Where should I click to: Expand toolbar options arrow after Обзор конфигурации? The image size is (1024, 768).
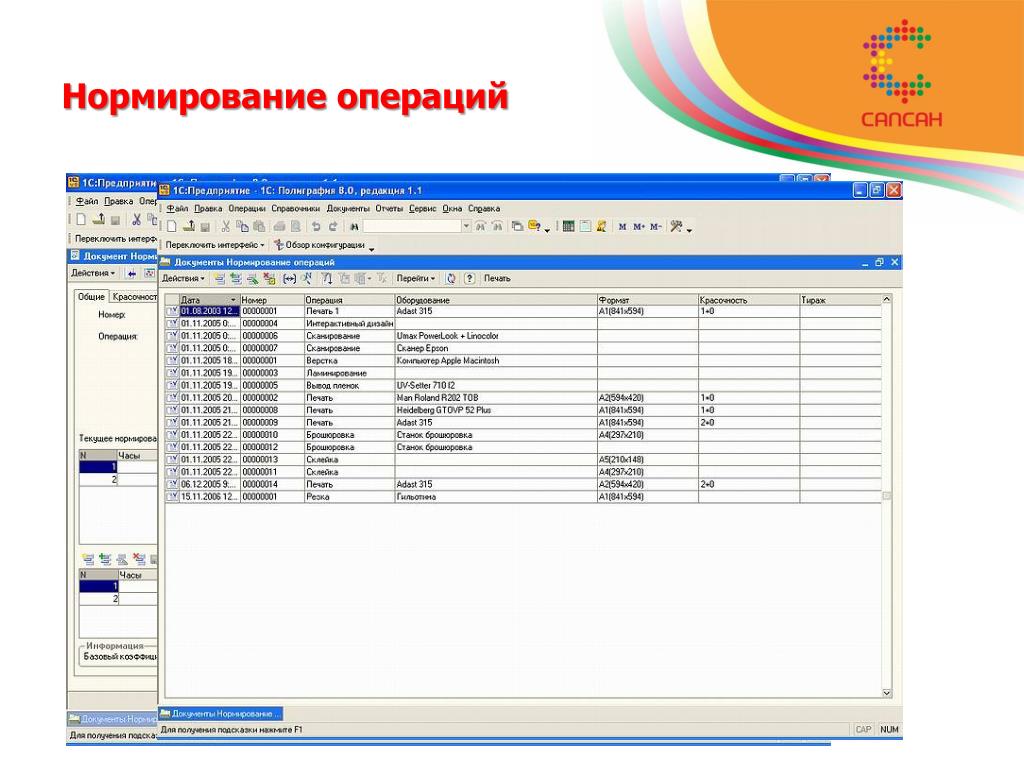(372, 248)
